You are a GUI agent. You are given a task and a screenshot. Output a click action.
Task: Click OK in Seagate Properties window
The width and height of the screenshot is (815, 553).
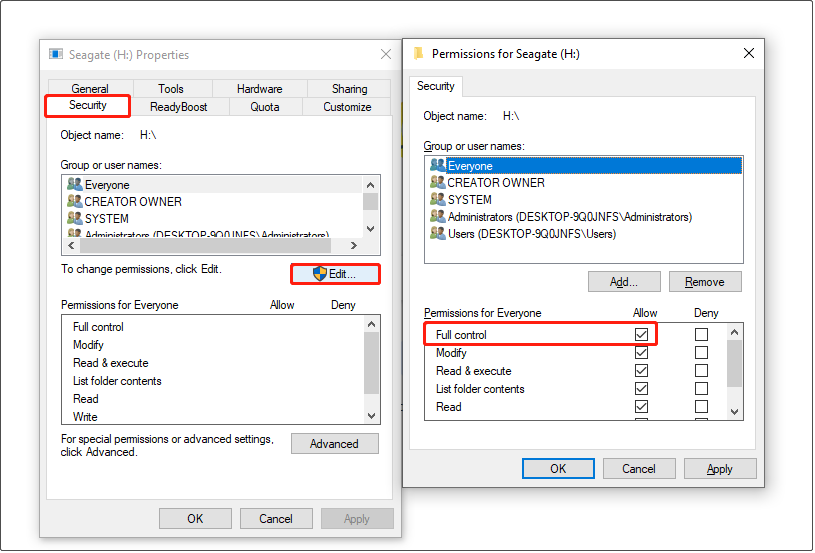tap(195, 519)
